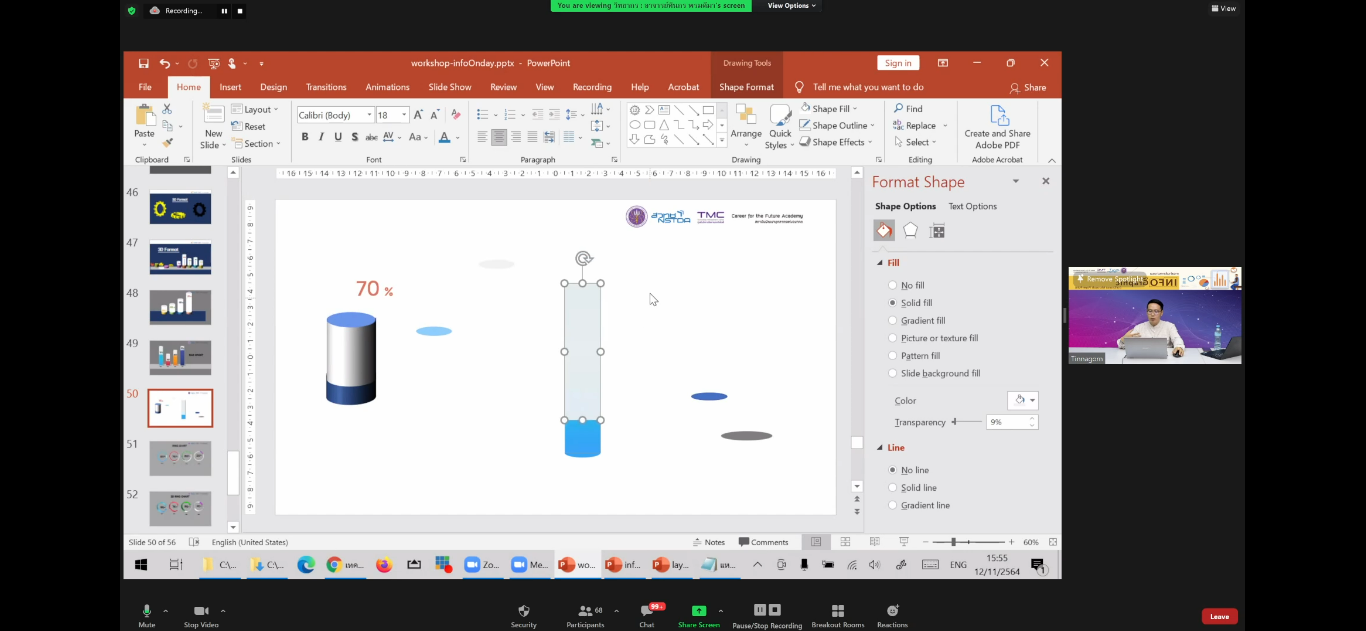Open Effects tab in Format Shape
The image size is (1366, 631).
click(910, 231)
